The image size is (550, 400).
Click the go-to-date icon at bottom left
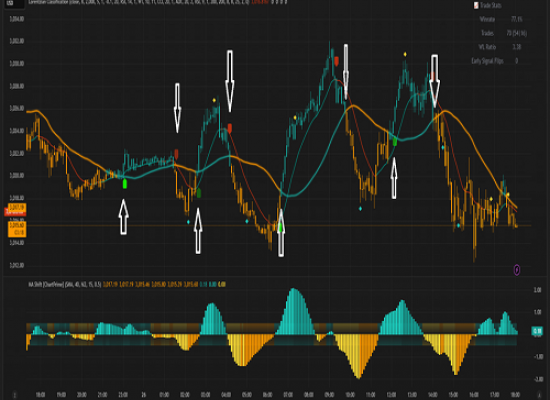click(14, 395)
